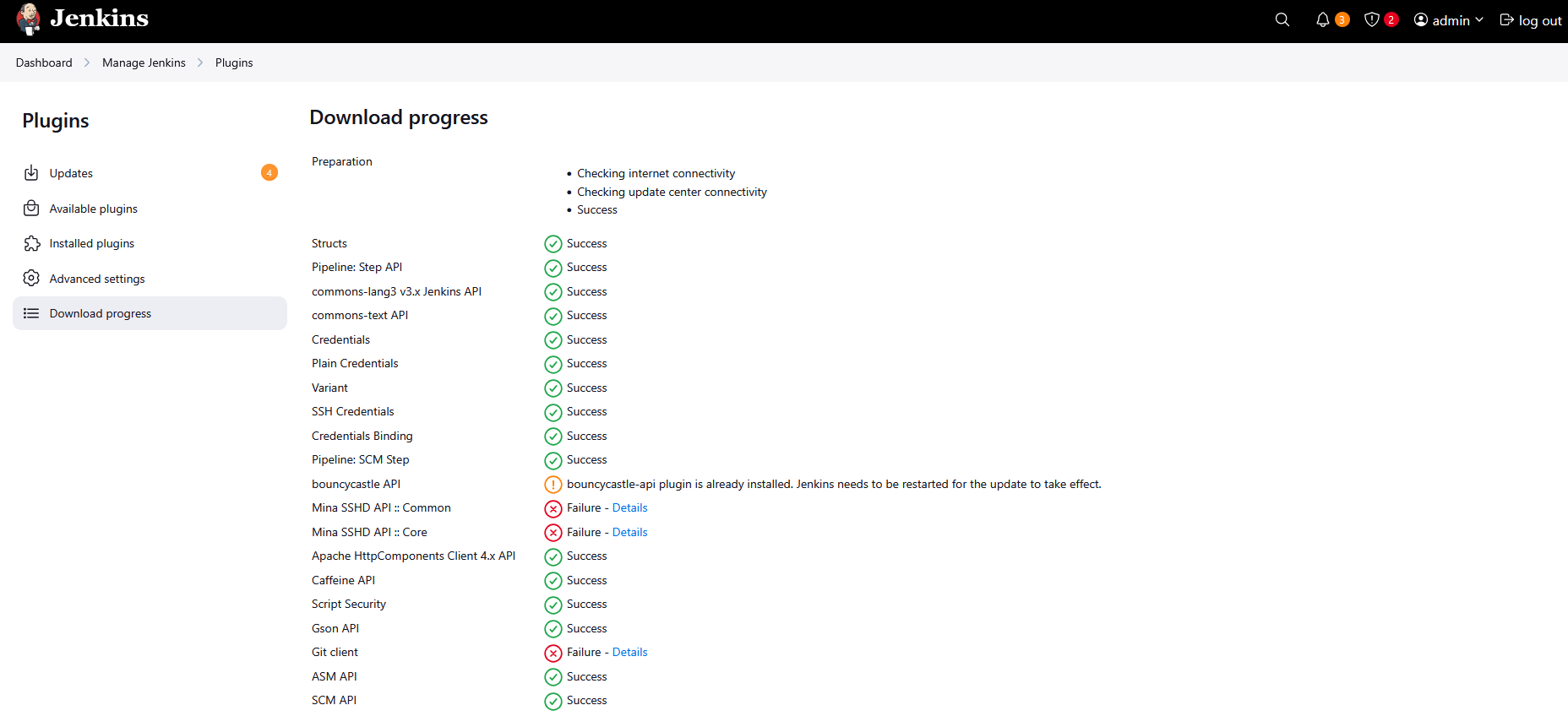Click the commons-text API label

[360, 315]
